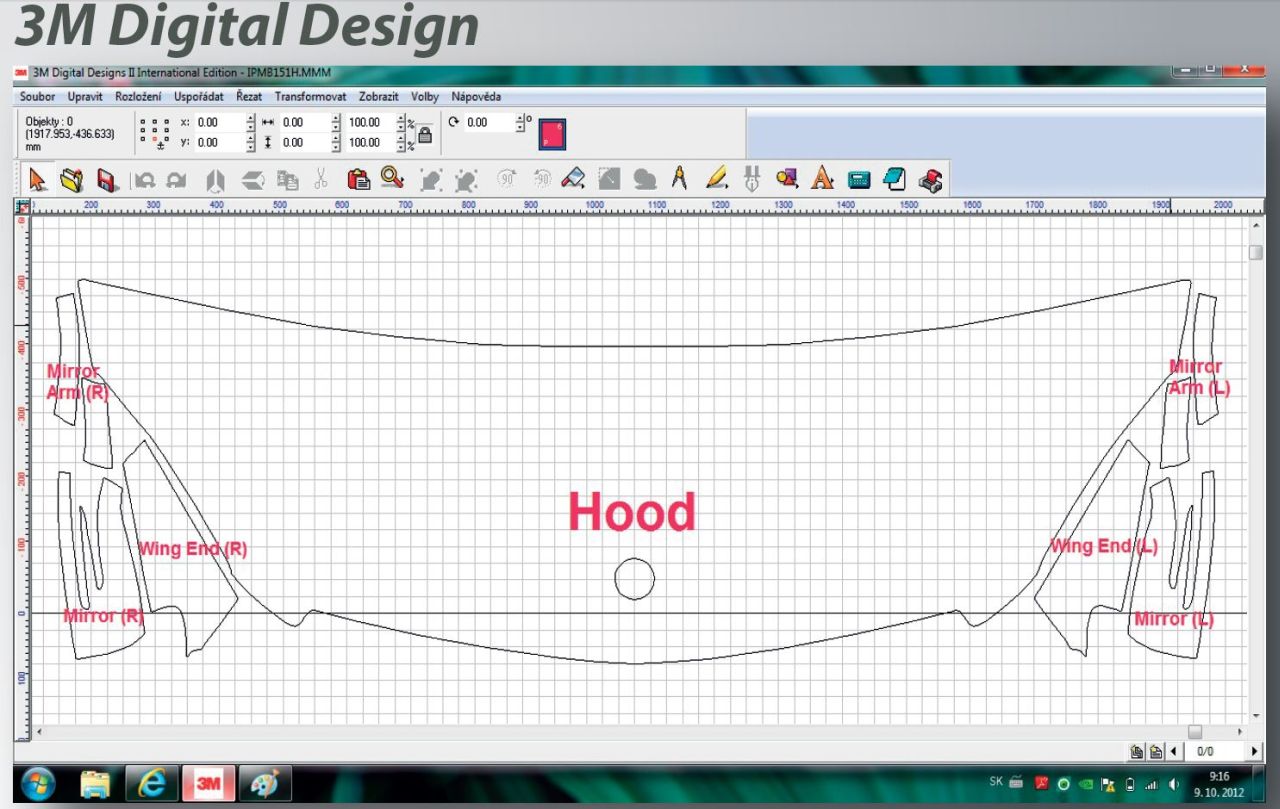Open the Zobrazit menu
Viewport: 1280px width, 809px height.
pyautogui.click(x=379, y=97)
